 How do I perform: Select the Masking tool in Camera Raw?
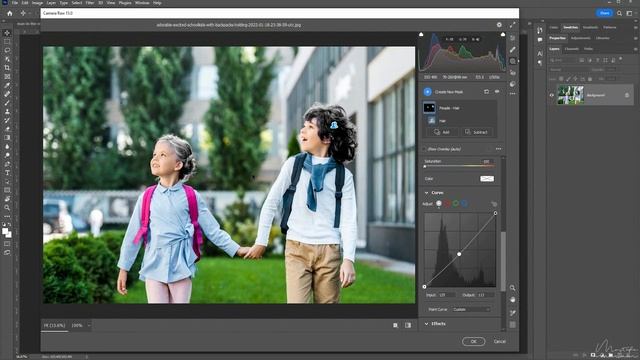pyautogui.click(x=513, y=61)
